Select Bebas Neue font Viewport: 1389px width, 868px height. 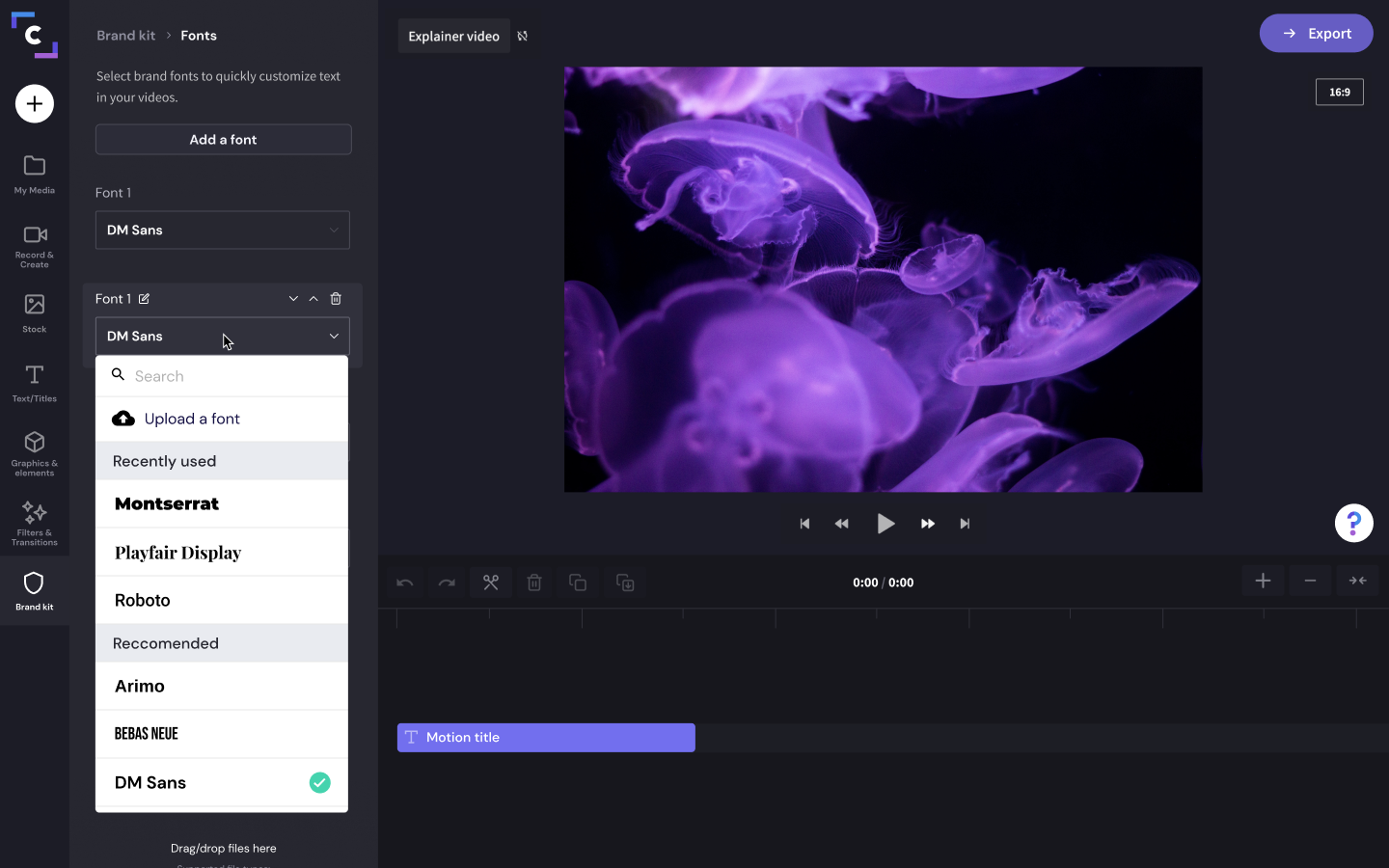(222, 734)
